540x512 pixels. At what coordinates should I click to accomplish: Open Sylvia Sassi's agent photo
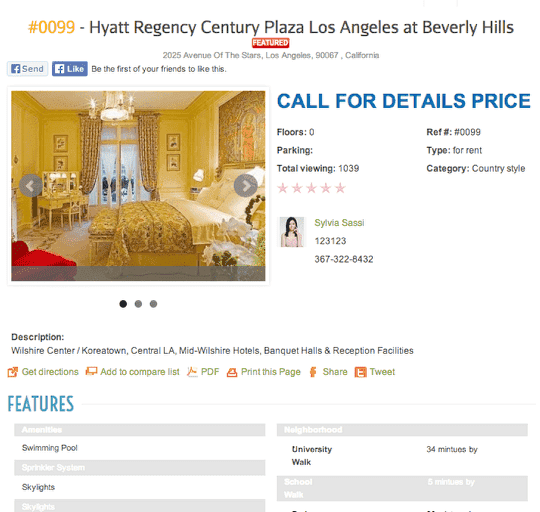[292, 232]
